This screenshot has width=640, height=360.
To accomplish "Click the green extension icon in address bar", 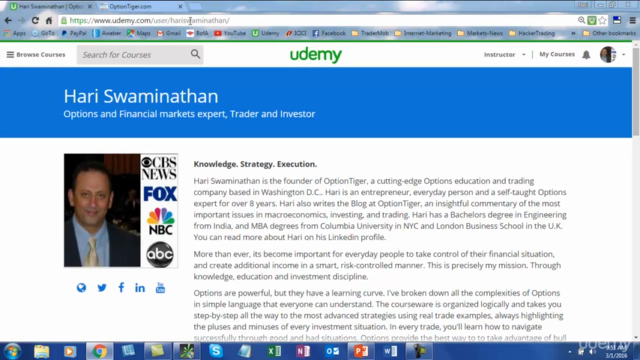I will (592, 20).
